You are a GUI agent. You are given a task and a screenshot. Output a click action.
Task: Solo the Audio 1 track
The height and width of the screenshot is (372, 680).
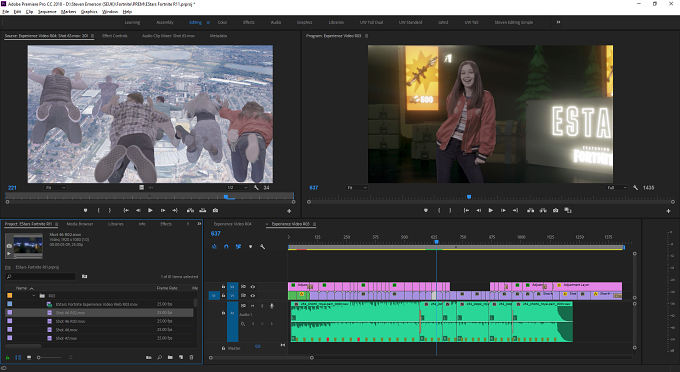(x=262, y=306)
